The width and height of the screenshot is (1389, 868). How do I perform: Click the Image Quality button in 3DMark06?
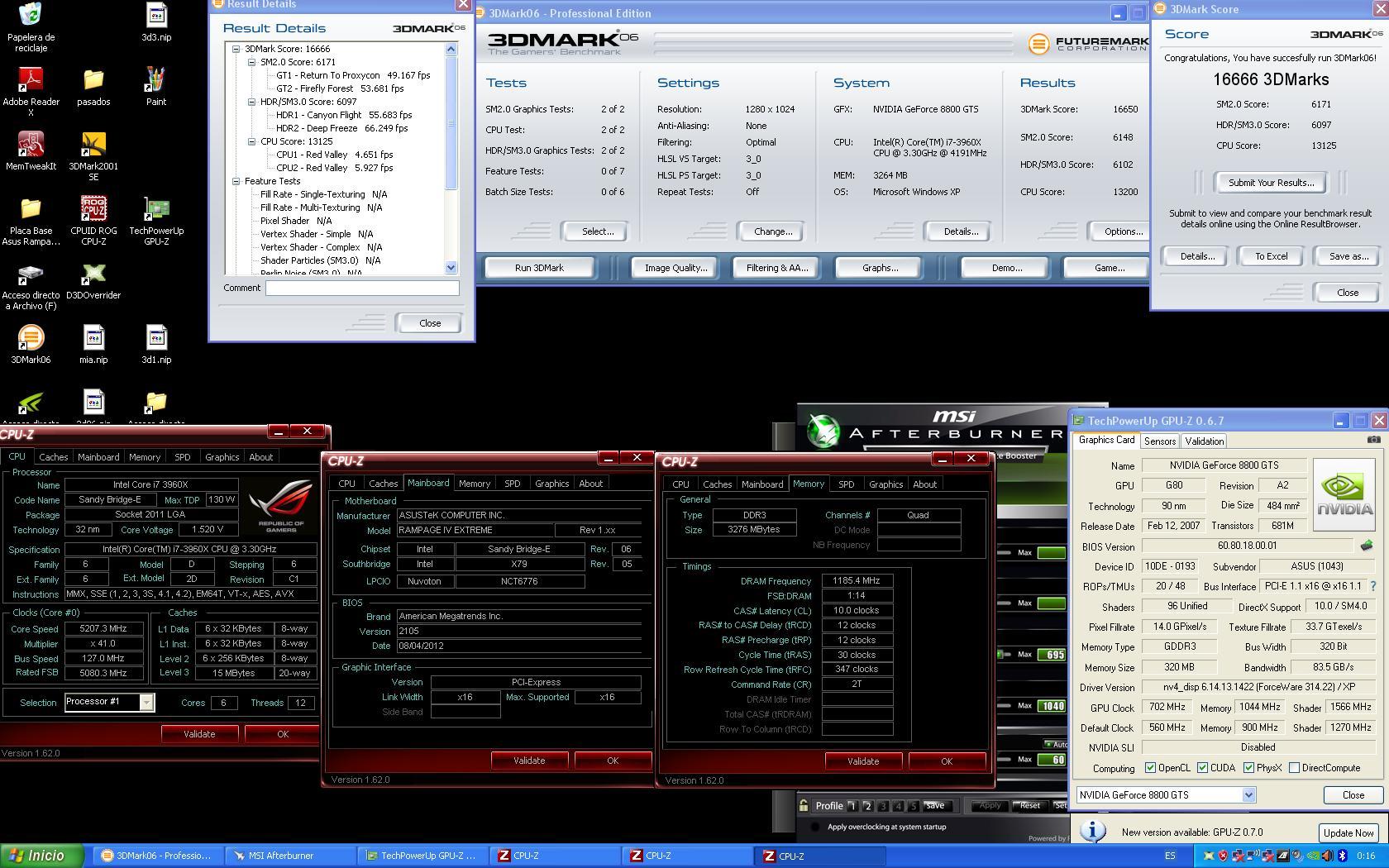pos(675,268)
